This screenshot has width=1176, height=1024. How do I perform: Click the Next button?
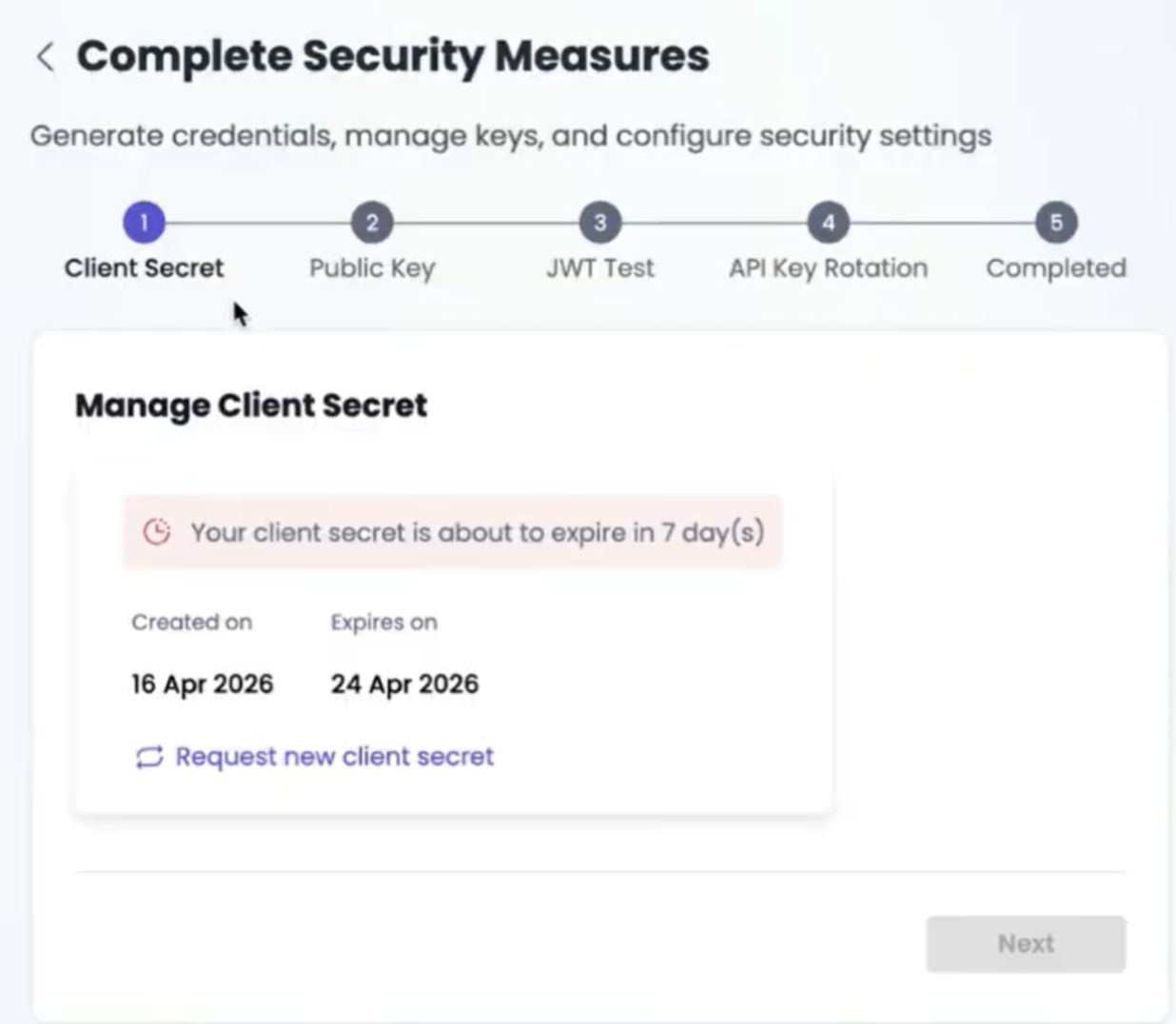(x=1026, y=944)
